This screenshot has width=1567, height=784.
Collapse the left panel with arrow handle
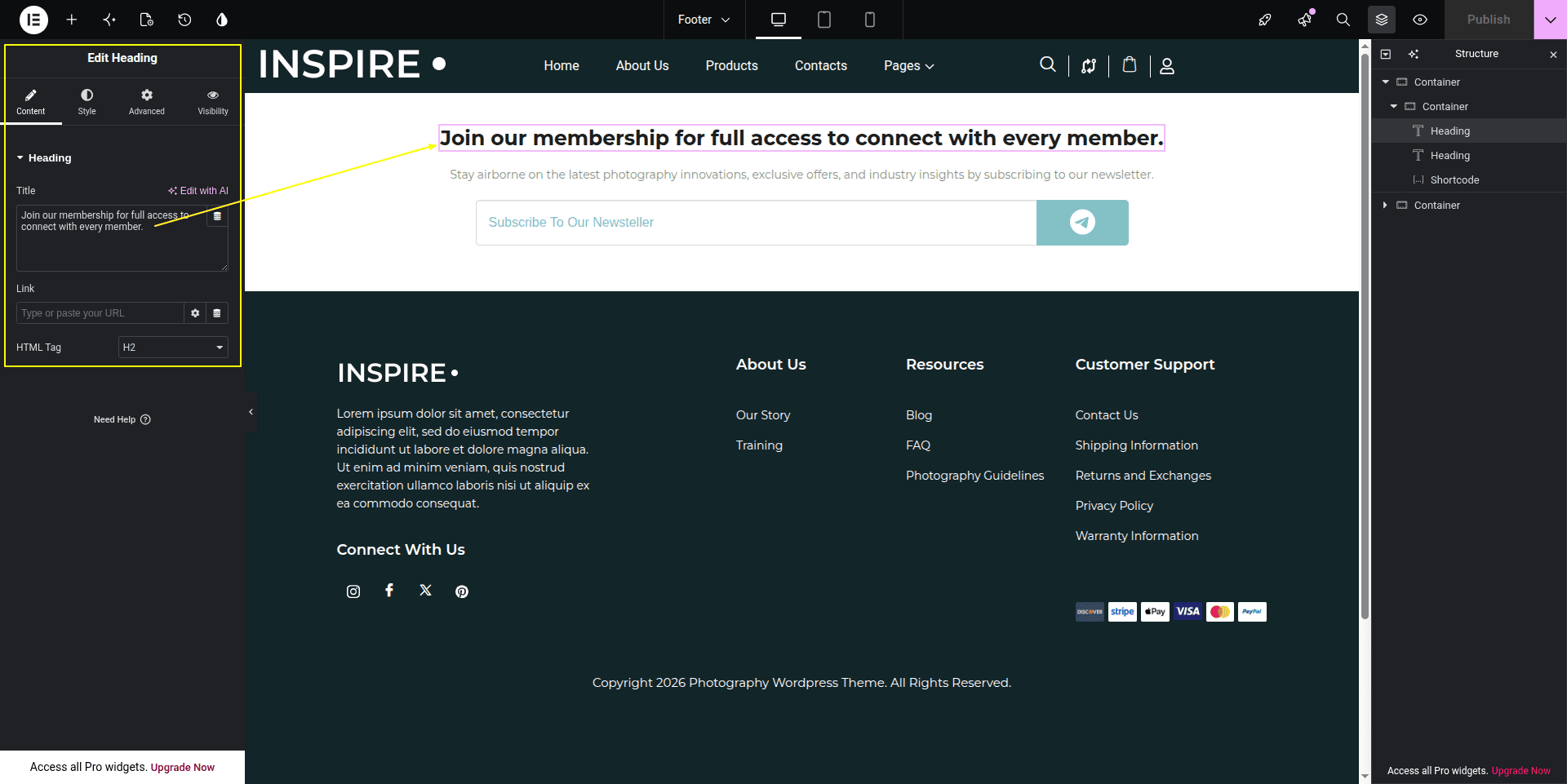(251, 412)
